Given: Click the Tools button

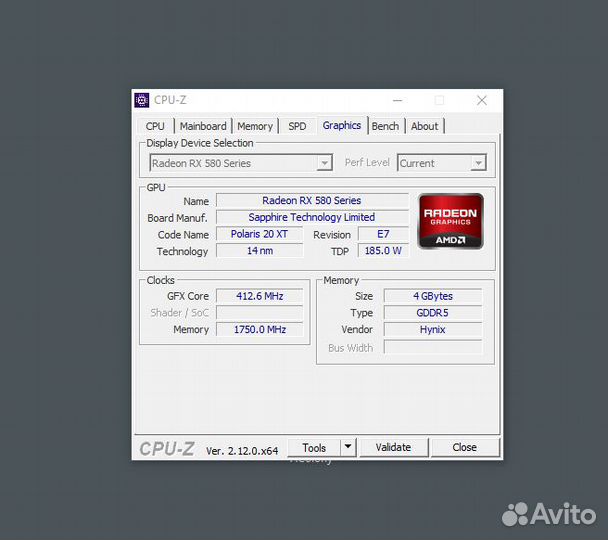Looking at the screenshot, I should tap(314, 448).
